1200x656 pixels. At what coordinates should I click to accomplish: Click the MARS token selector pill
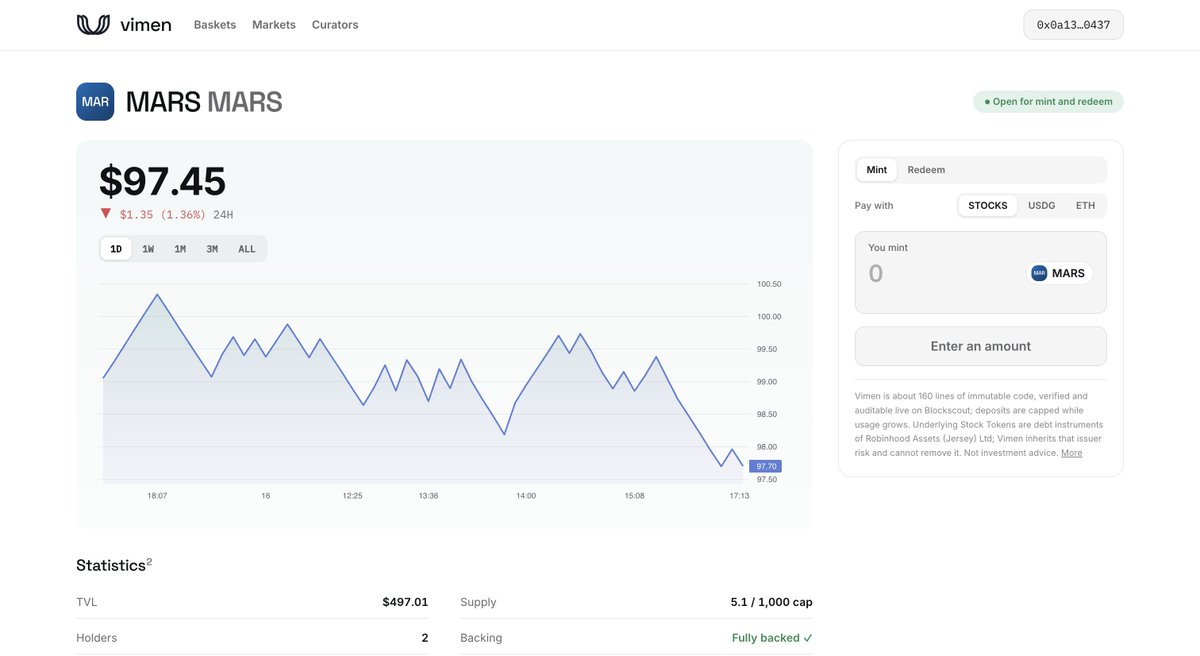click(1059, 273)
